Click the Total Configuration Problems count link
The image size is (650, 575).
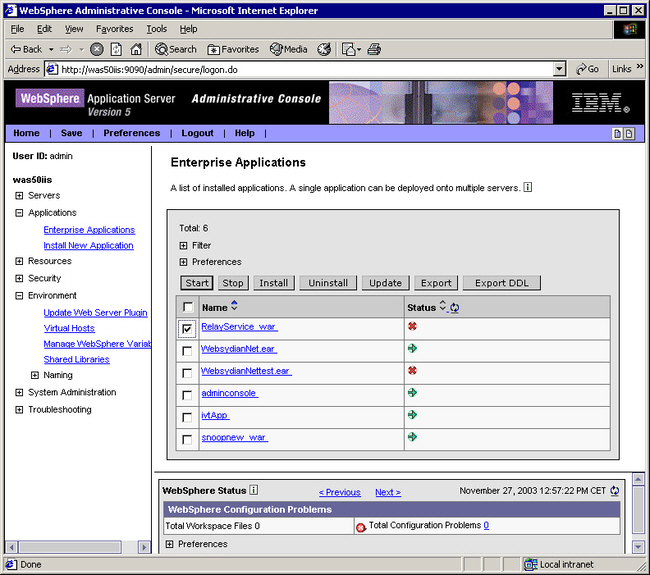486,525
